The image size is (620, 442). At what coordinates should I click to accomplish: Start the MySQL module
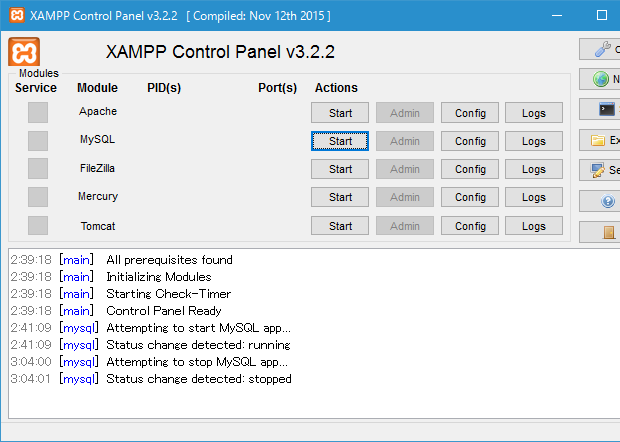click(340, 141)
